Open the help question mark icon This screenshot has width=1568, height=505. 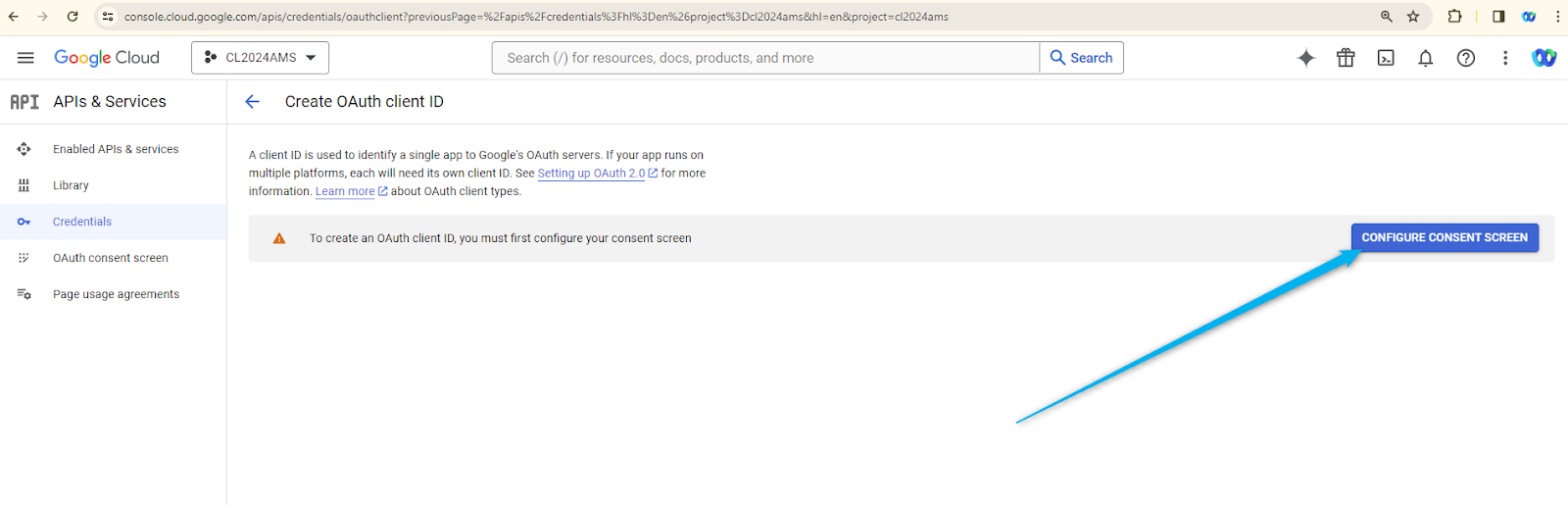click(x=1465, y=58)
